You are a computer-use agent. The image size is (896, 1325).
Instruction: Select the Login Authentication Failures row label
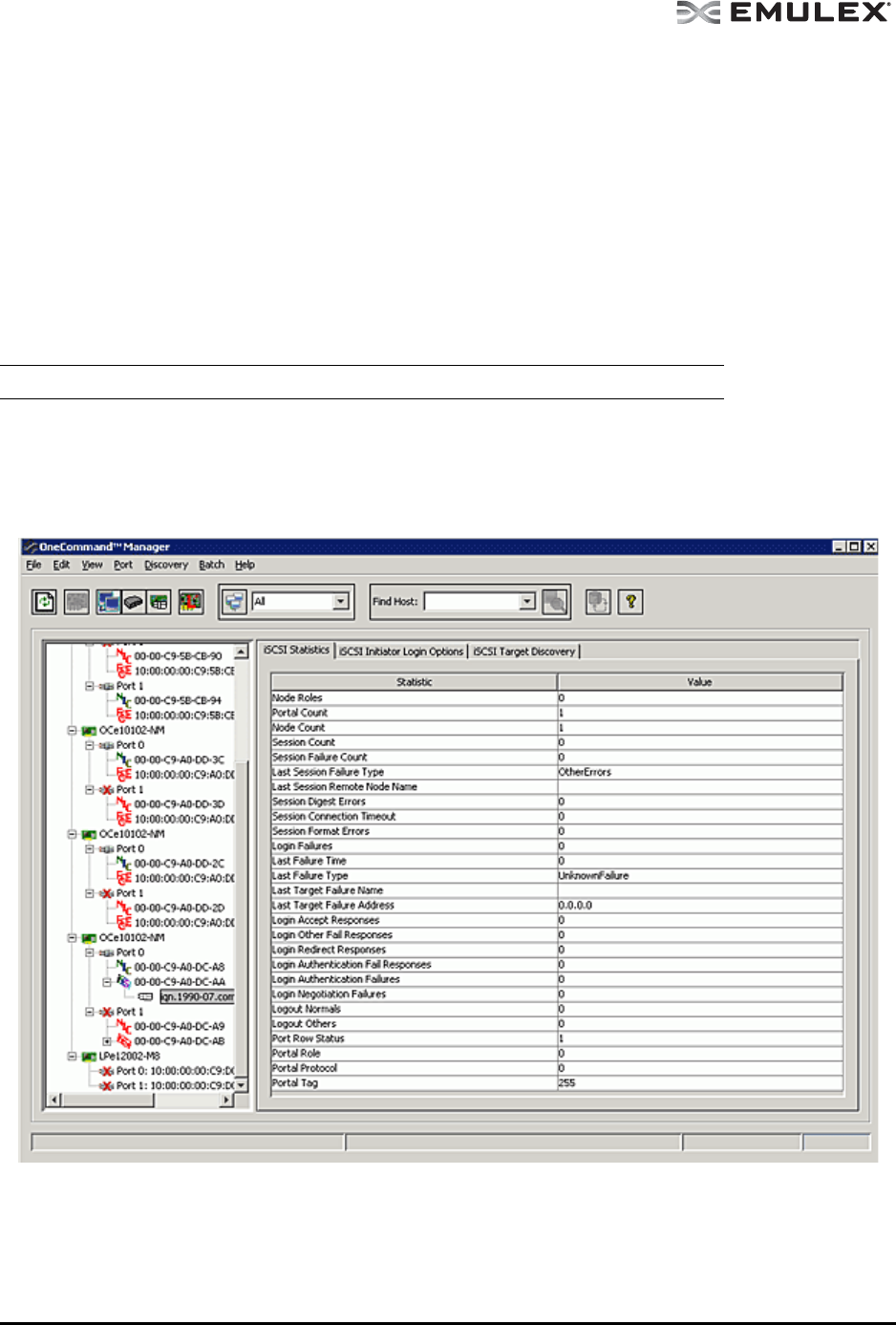click(x=336, y=979)
